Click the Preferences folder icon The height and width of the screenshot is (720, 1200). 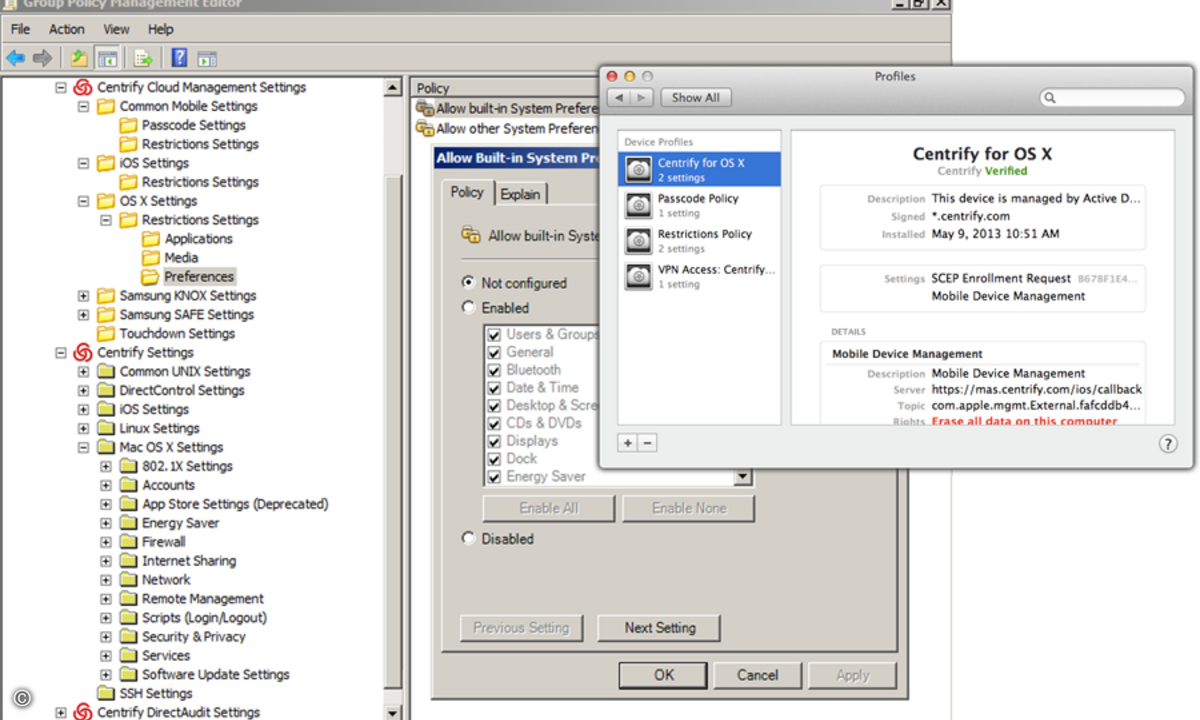coord(151,276)
